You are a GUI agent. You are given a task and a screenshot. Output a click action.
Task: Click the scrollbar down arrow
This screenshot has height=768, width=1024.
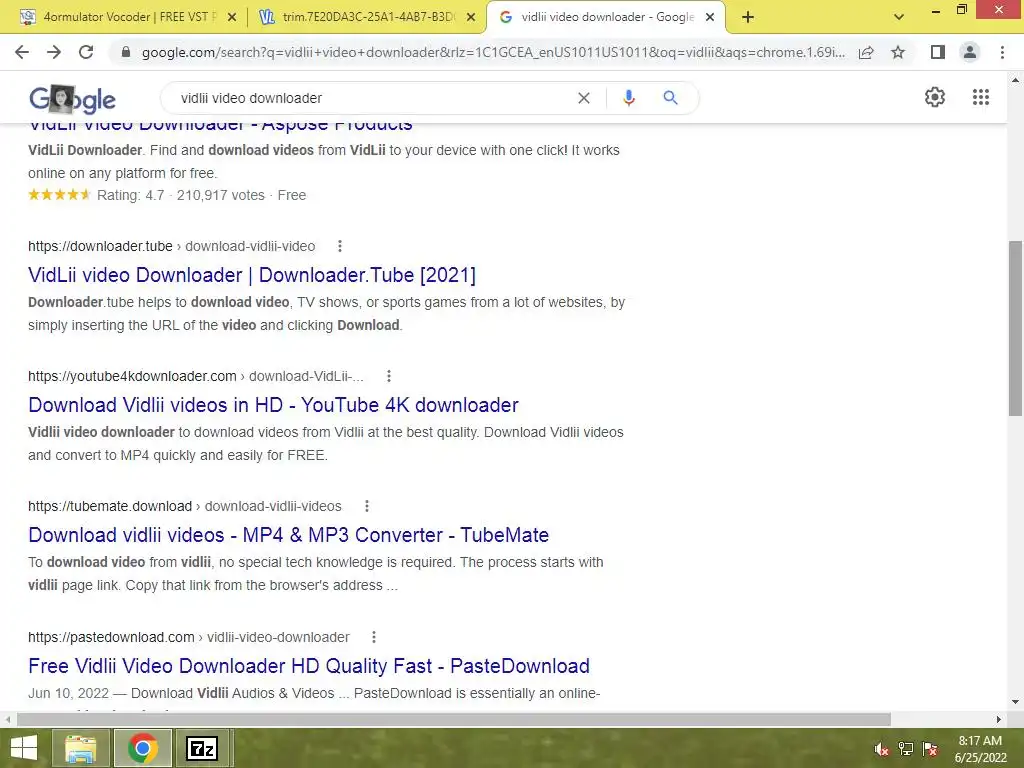coord(1015,703)
